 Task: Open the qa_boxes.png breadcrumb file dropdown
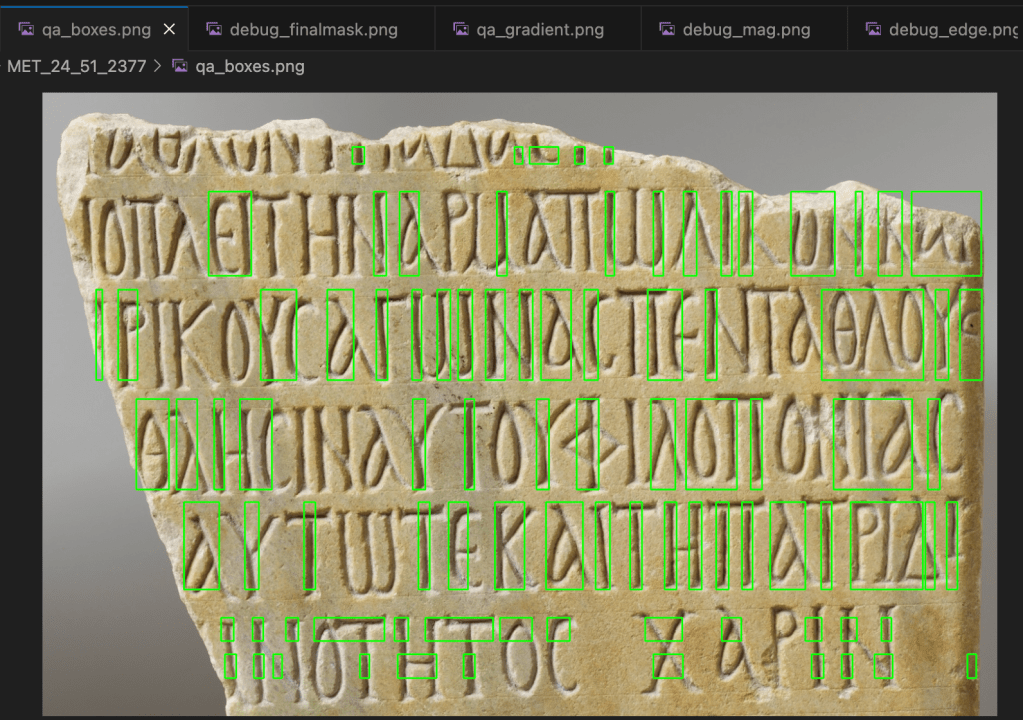pyautogui.click(x=251, y=67)
